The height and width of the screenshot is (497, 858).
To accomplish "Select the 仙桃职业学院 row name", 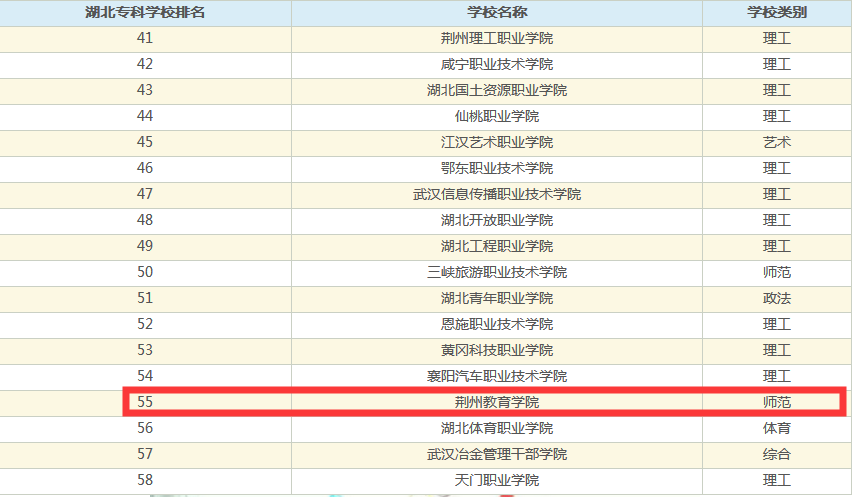I will click(x=497, y=117).
